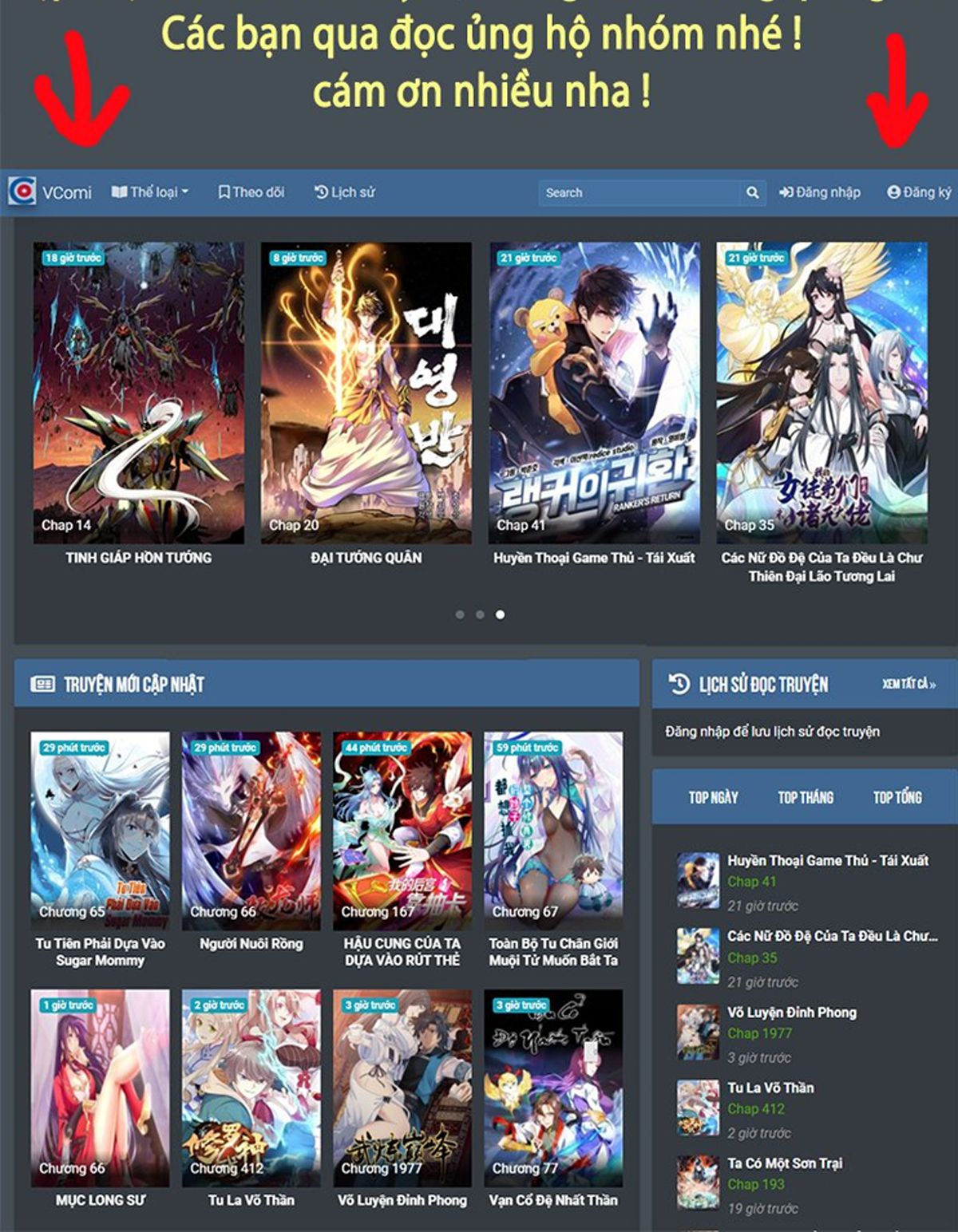Click the VComi logo icon
958x1232 pixels.
[x=22, y=192]
